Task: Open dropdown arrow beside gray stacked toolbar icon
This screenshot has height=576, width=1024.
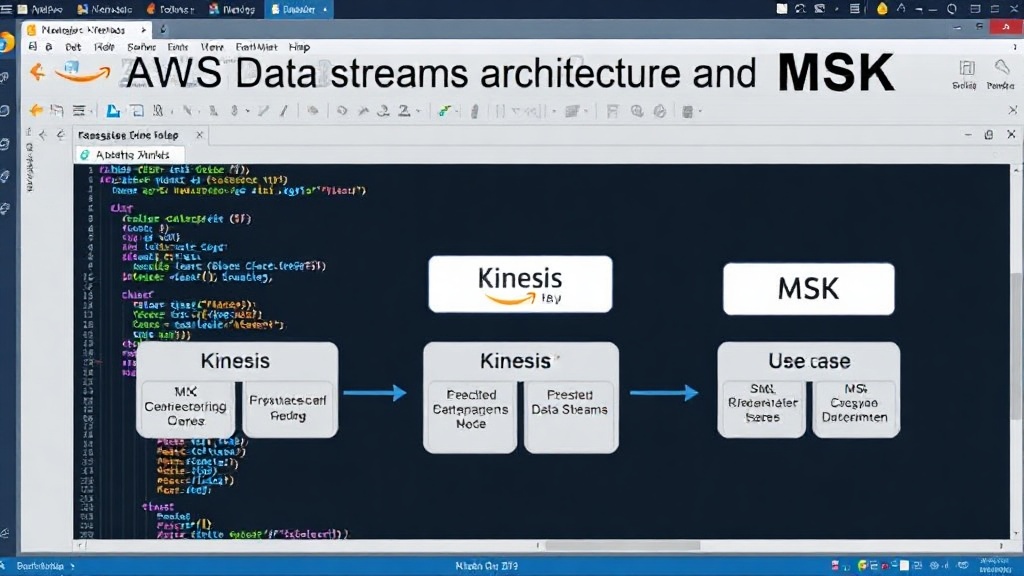Action: pos(586,112)
